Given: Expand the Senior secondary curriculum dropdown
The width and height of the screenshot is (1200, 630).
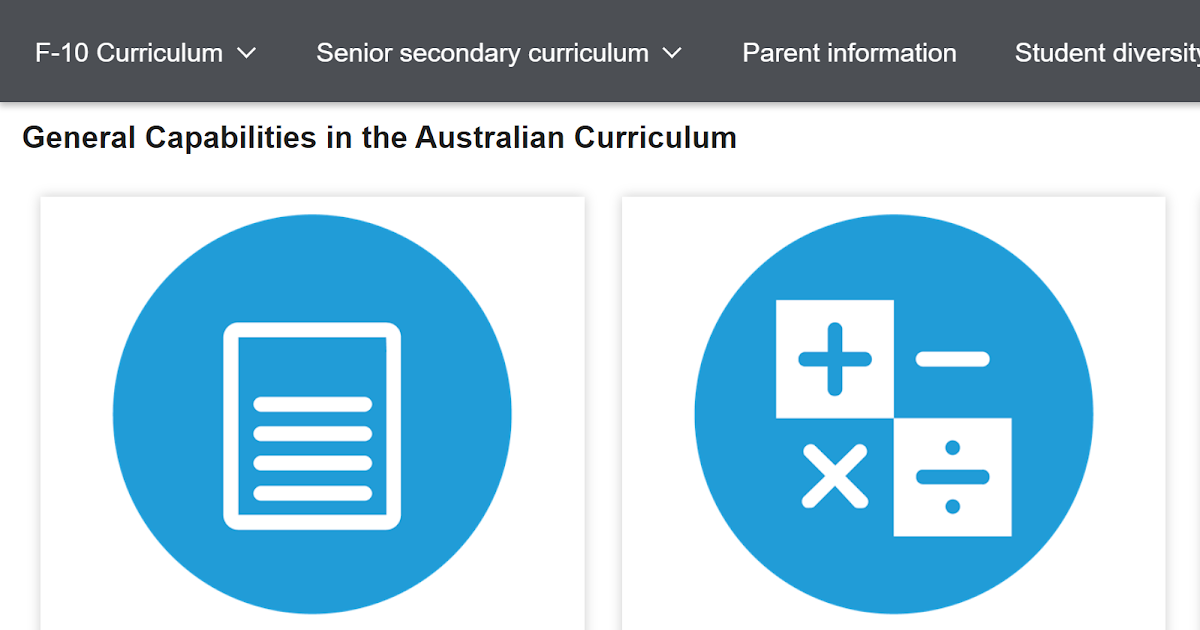Looking at the screenshot, I should pyautogui.click(x=481, y=53).
